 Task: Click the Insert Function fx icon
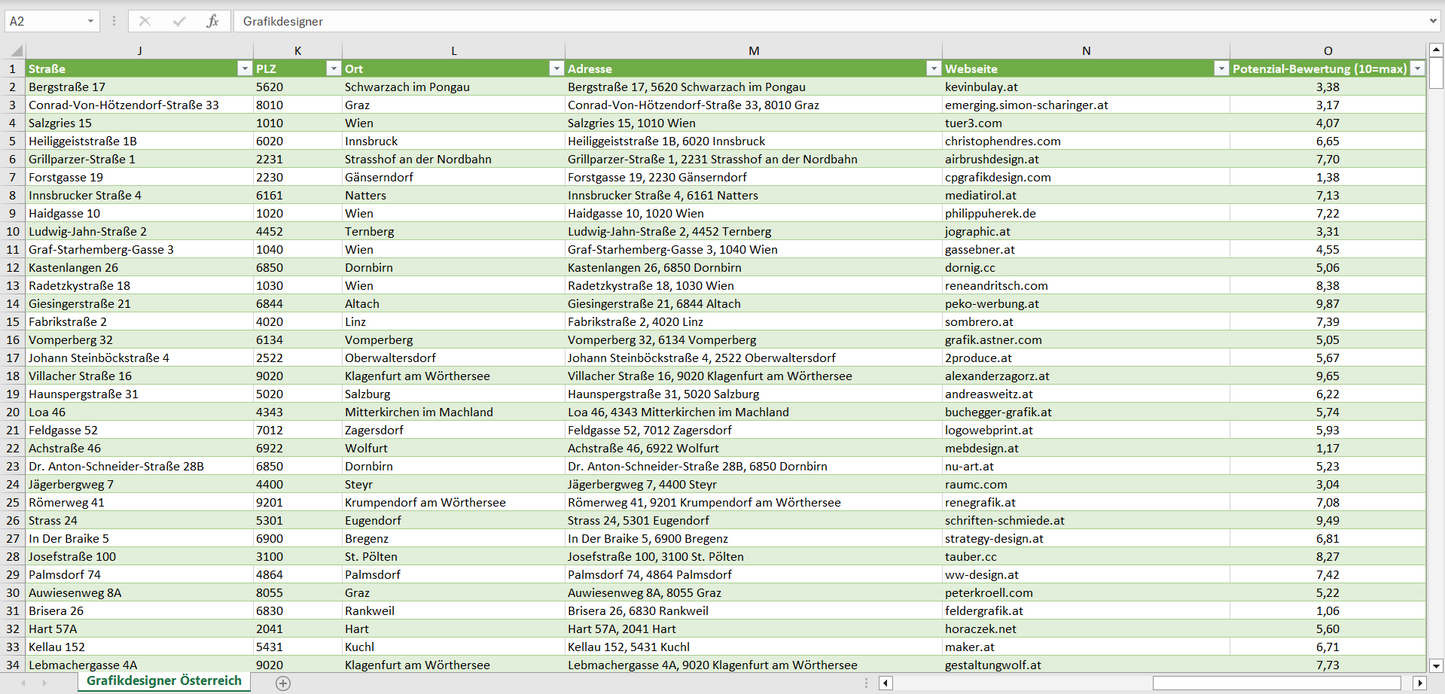(x=212, y=21)
